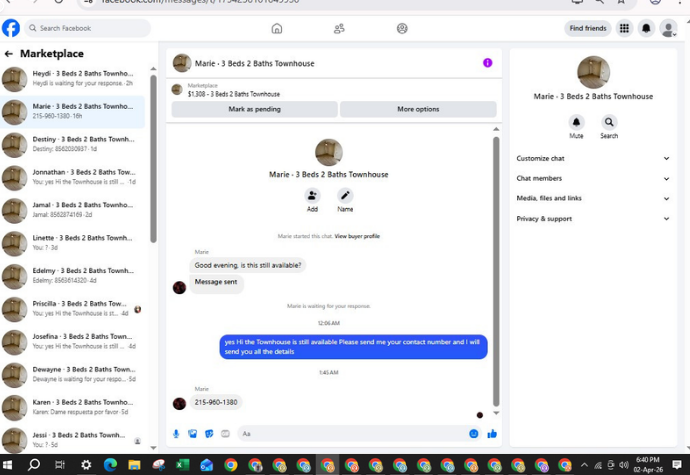Choose a GIF icon
Screen dimensions: 690x475
[225, 434]
